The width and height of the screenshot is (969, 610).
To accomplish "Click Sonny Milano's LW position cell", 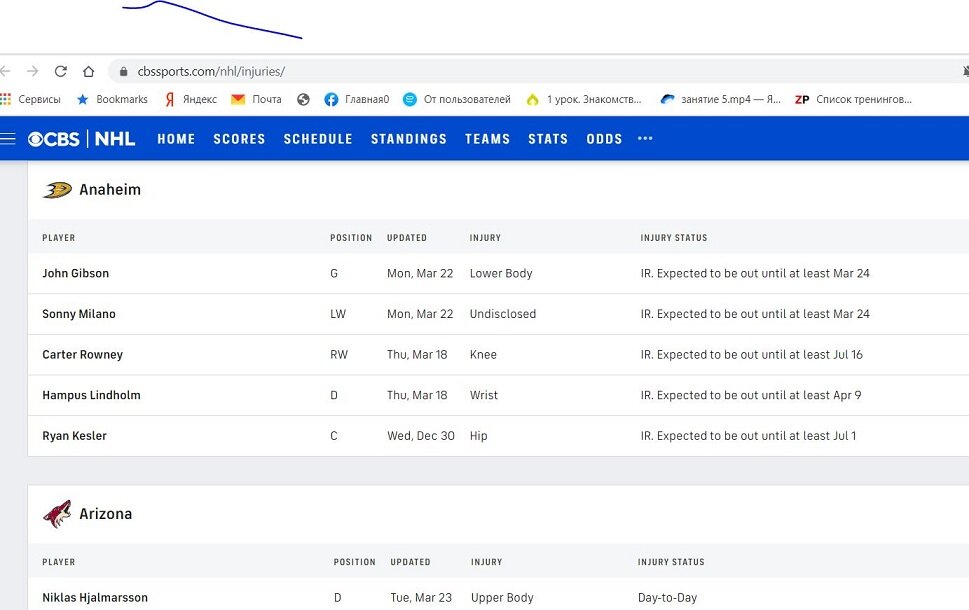I will pyautogui.click(x=338, y=314).
